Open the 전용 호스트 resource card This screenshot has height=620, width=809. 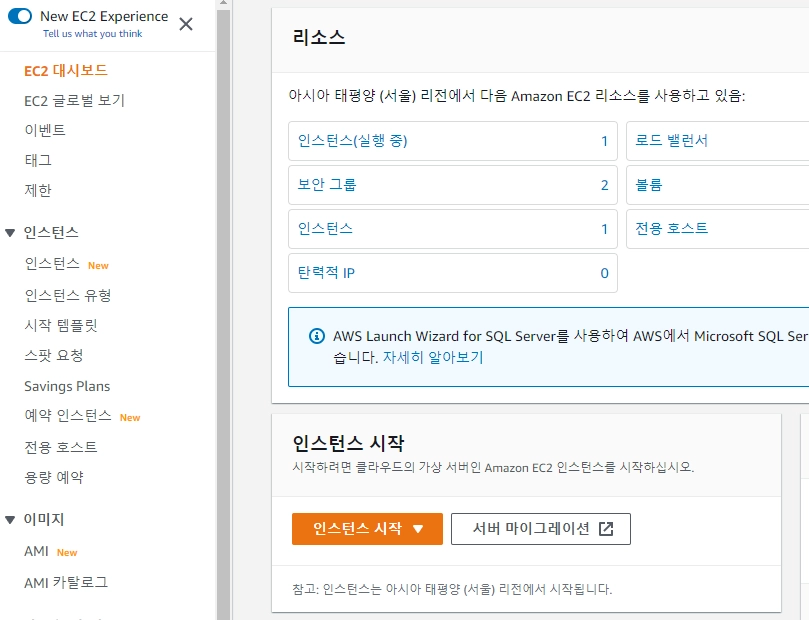pos(718,229)
